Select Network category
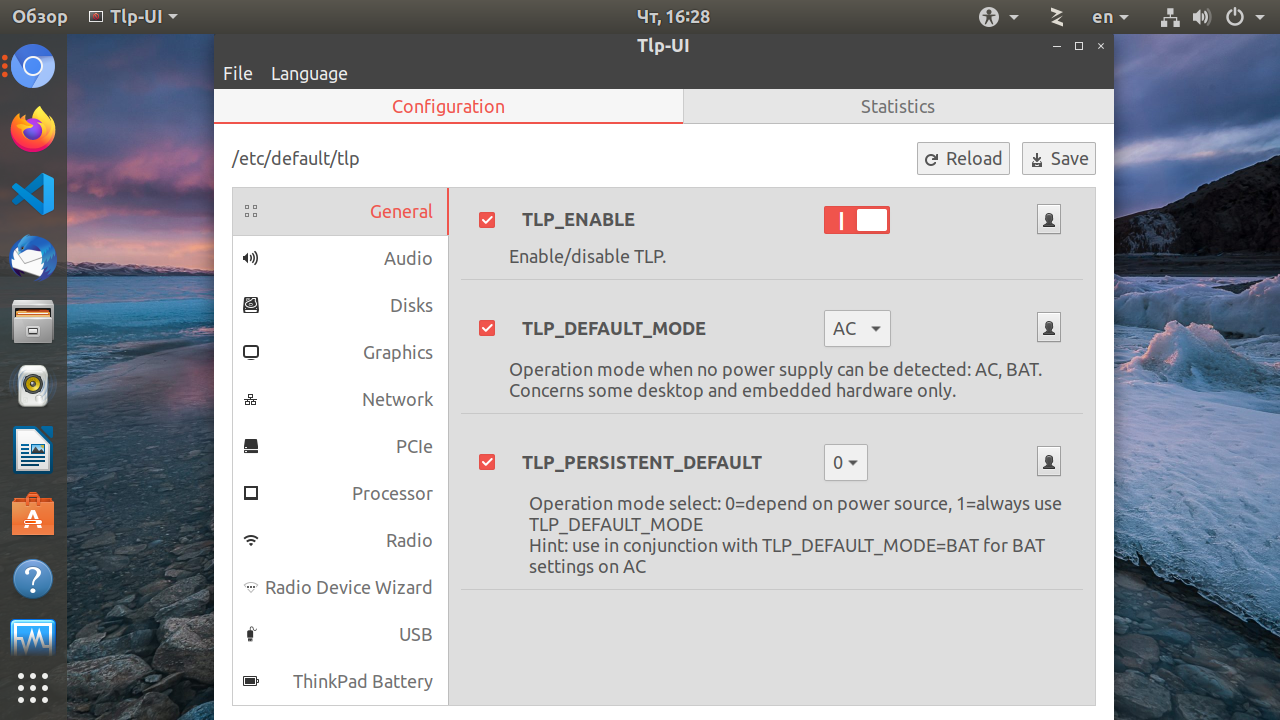The height and width of the screenshot is (720, 1280). (x=340, y=399)
